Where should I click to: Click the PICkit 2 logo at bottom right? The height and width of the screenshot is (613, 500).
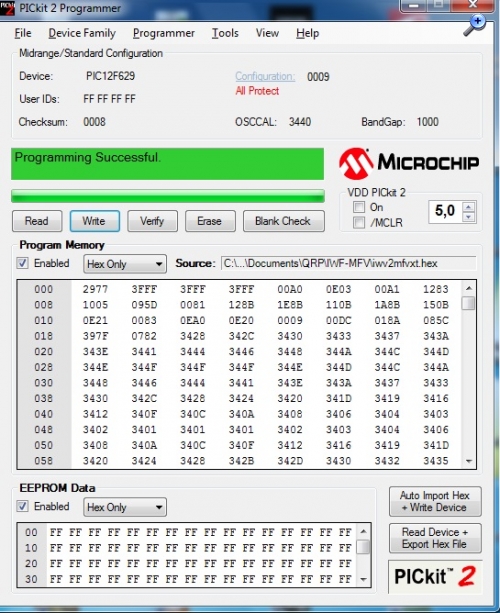[435, 576]
